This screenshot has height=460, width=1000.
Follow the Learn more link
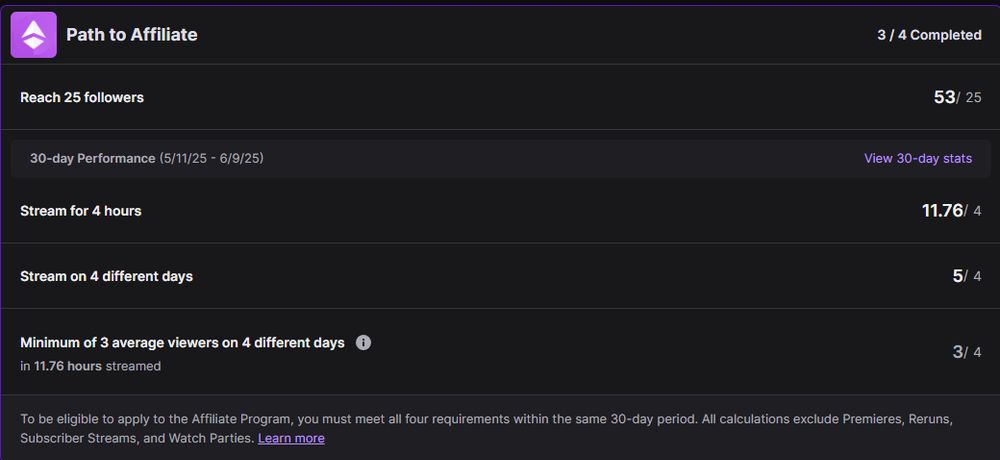(x=291, y=438)
